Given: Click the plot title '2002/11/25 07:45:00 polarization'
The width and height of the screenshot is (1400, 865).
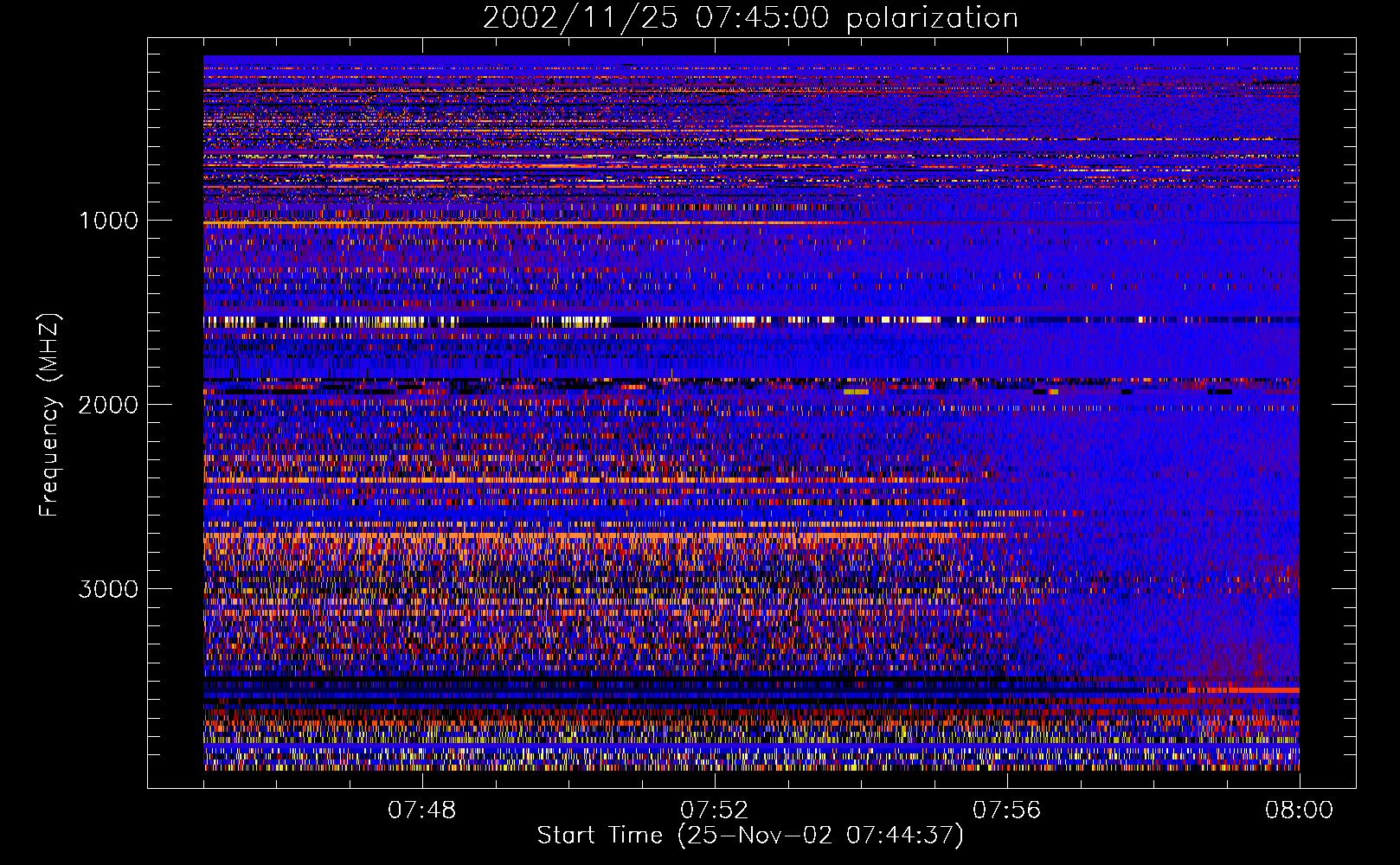Looking at the screenshot, I should click(x=750, y=18).
